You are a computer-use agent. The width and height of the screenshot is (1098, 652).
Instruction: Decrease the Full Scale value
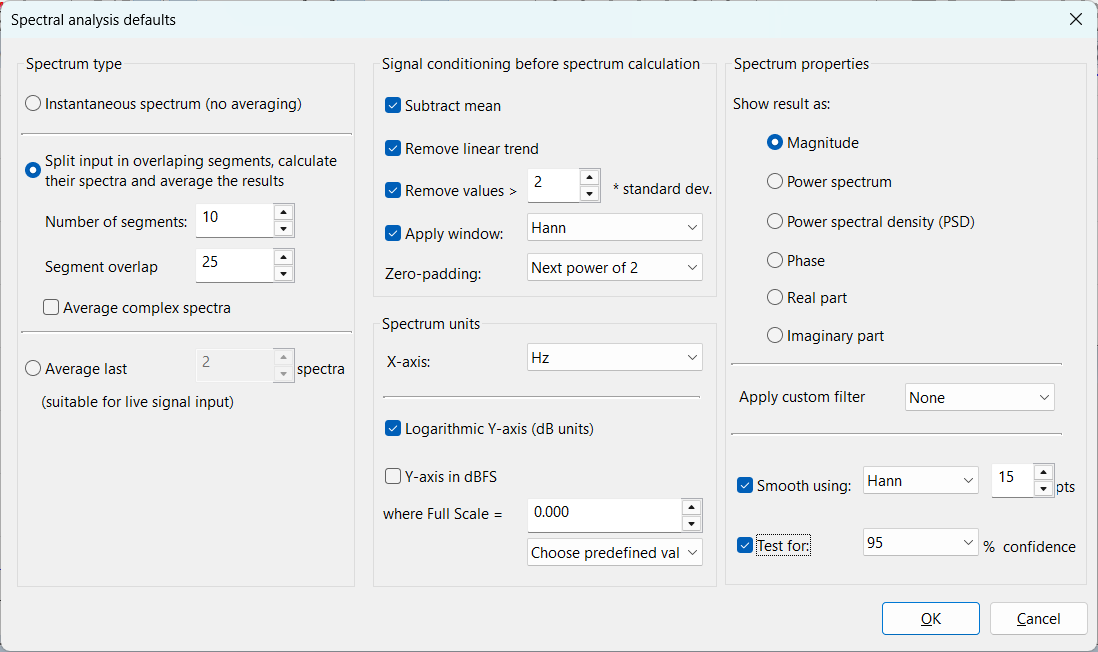click(x=692, y=524)
